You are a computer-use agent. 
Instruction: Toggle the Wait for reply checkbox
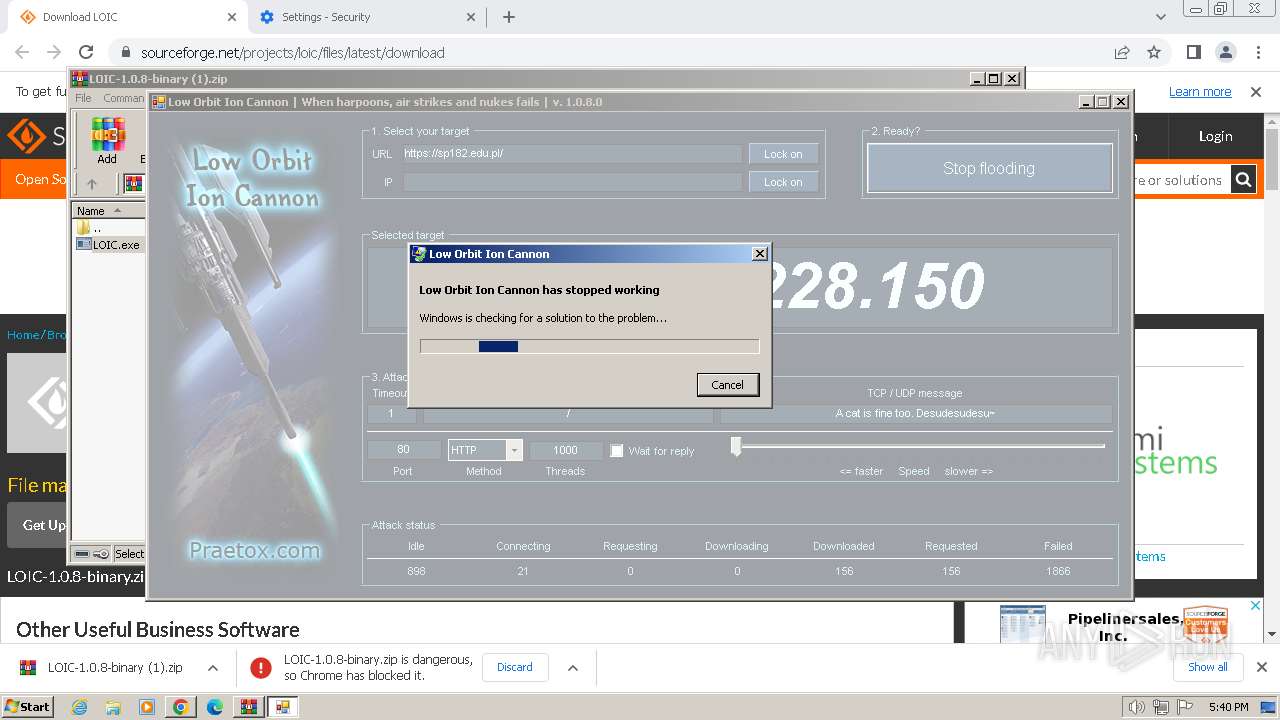(617, 451)
